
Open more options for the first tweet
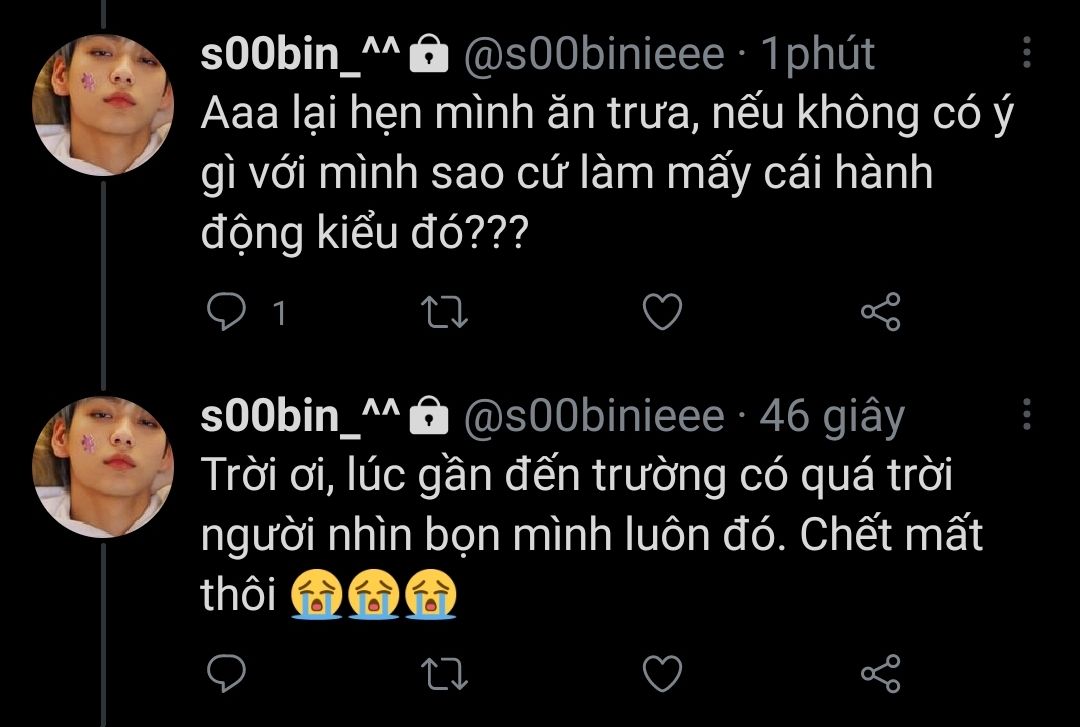tap(1028, 52)
